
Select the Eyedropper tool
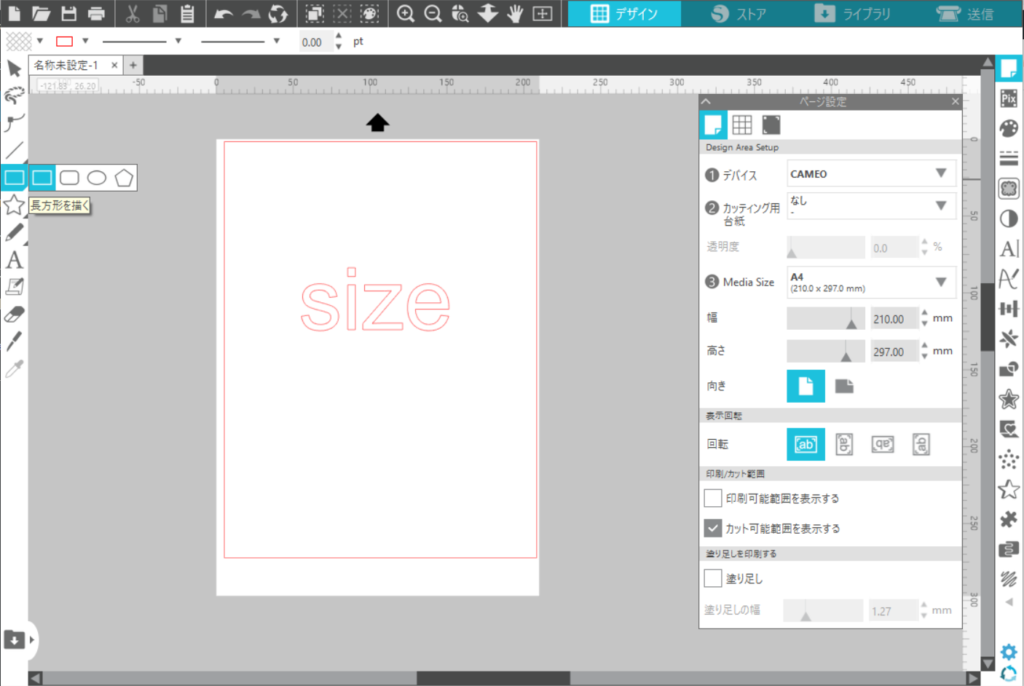click(x=14, y=369)
